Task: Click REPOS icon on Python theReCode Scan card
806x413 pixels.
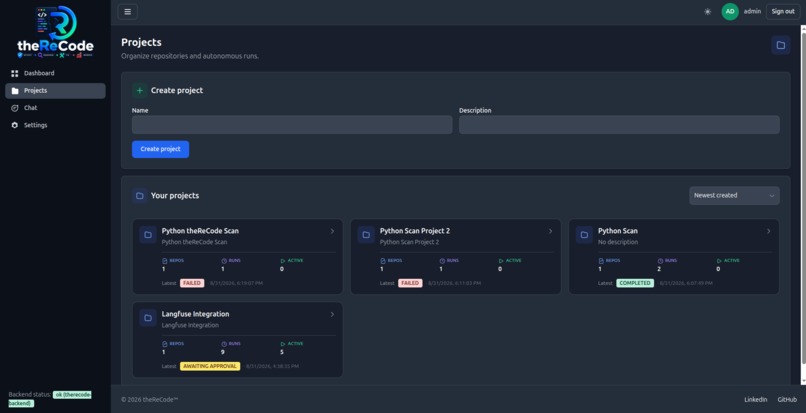Action: pyautogui.click(x=164, y=261)
